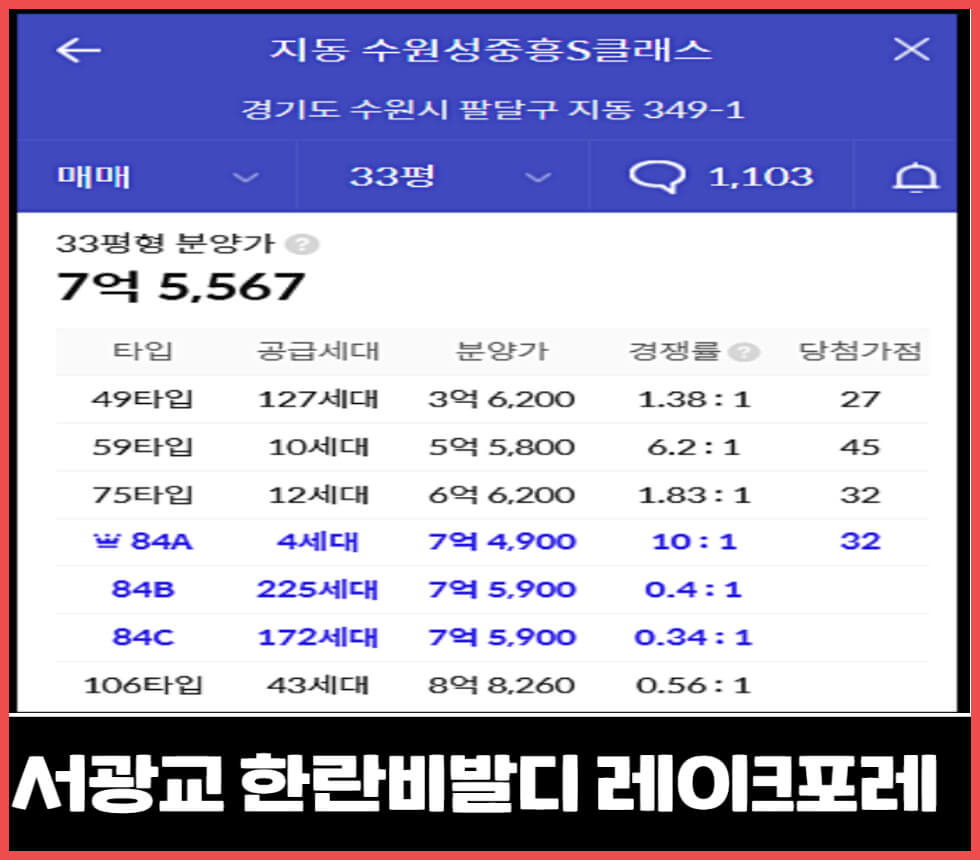The image size is (980, 860).
Task: Click the 당첨가점 column header
Action: click(860, 351)
